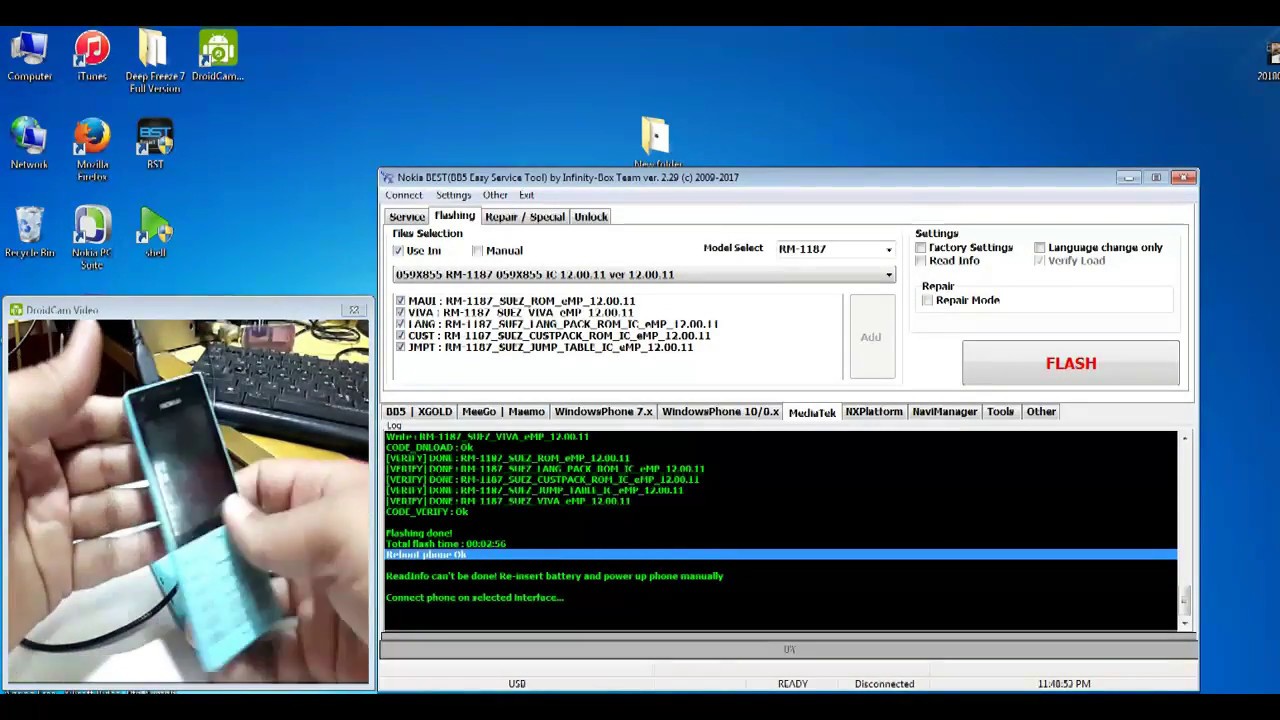Uncheck the VIVA firmware file checkbox
Image resolution: width=1280 pixels, height=720 pixels.
click(x=400, y=313)
